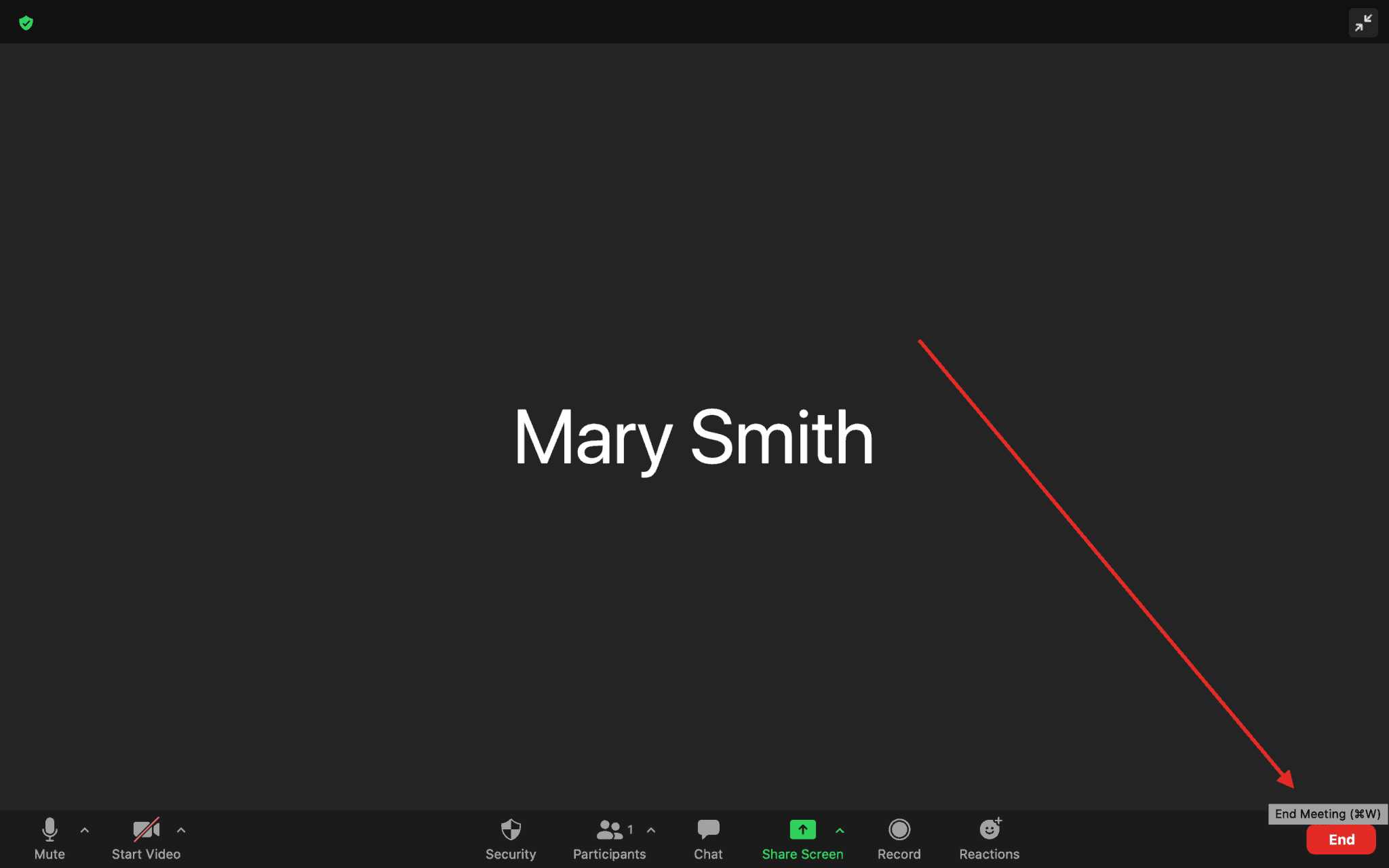Click the Mary Smith name display
1389x868 pixels.
pos(694,437)
